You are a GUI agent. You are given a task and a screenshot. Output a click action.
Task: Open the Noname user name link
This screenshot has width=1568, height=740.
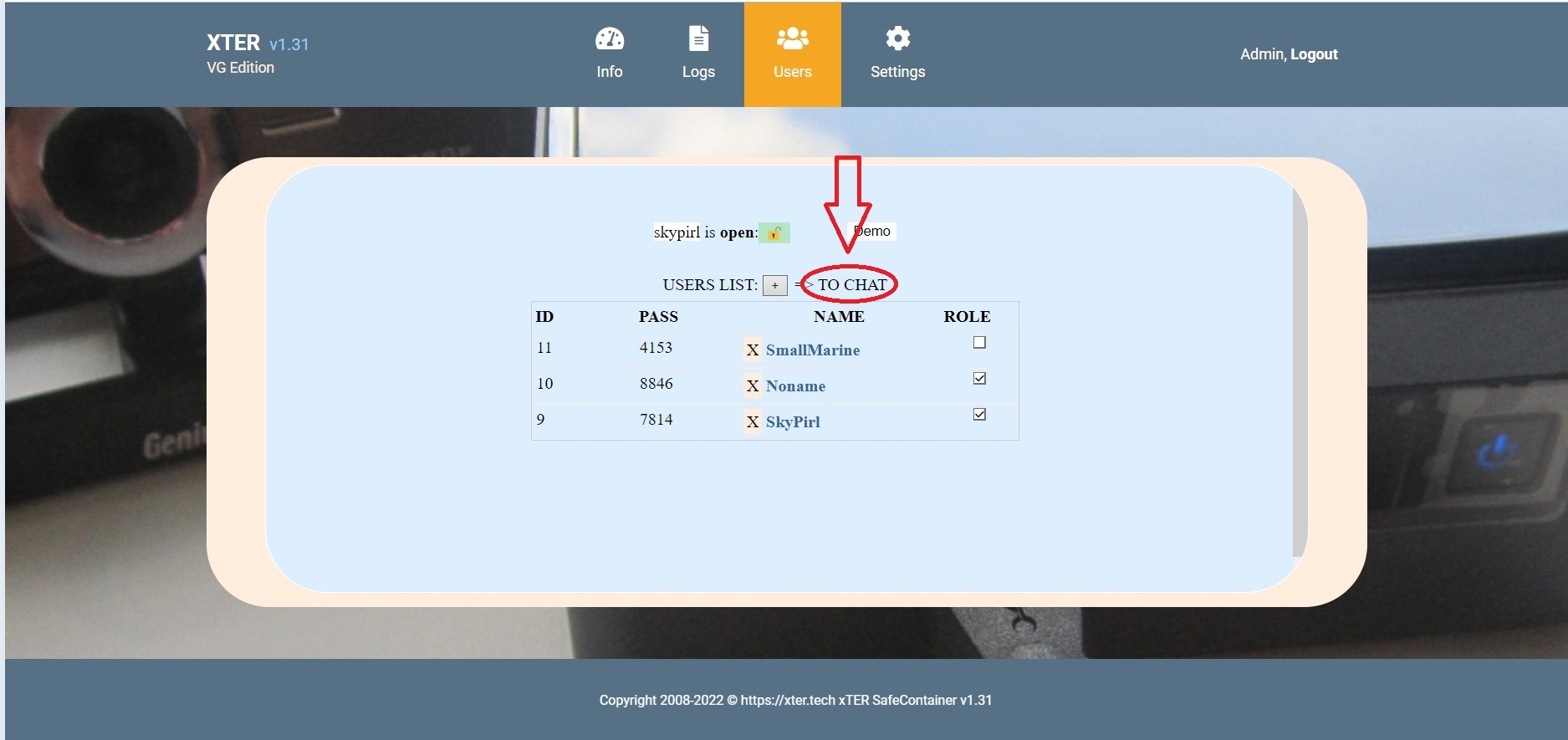coord(795,386)
